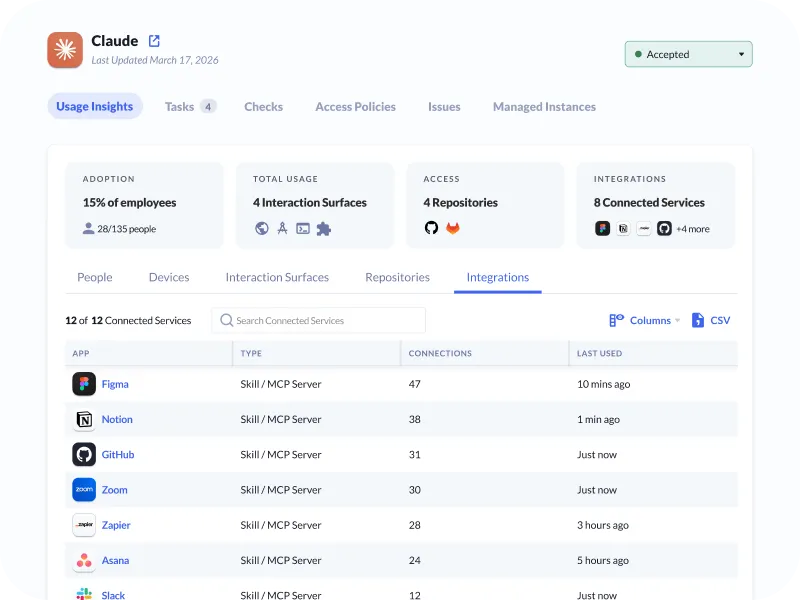Click the Figma row app icon

point(84,384)
